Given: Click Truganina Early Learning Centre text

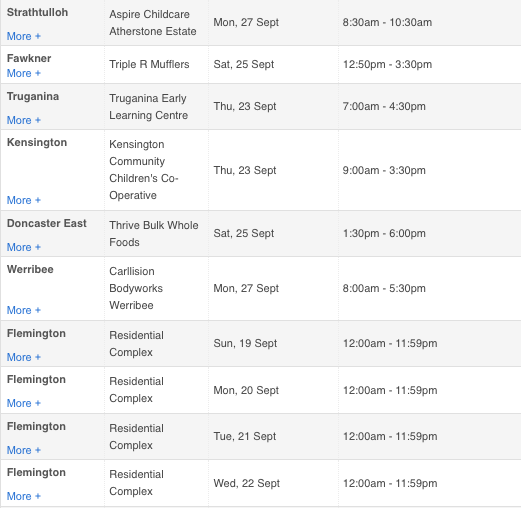Looking at the screenshot, I should 149,107.
